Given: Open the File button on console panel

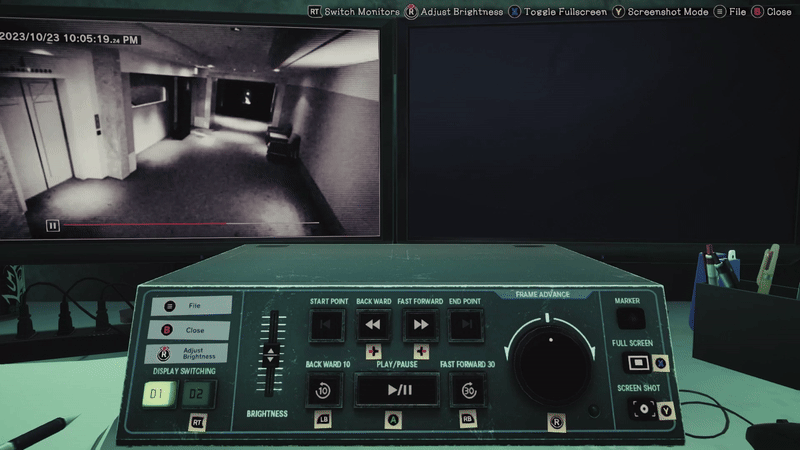Looking at the screenshot, I should coord(191,306).
